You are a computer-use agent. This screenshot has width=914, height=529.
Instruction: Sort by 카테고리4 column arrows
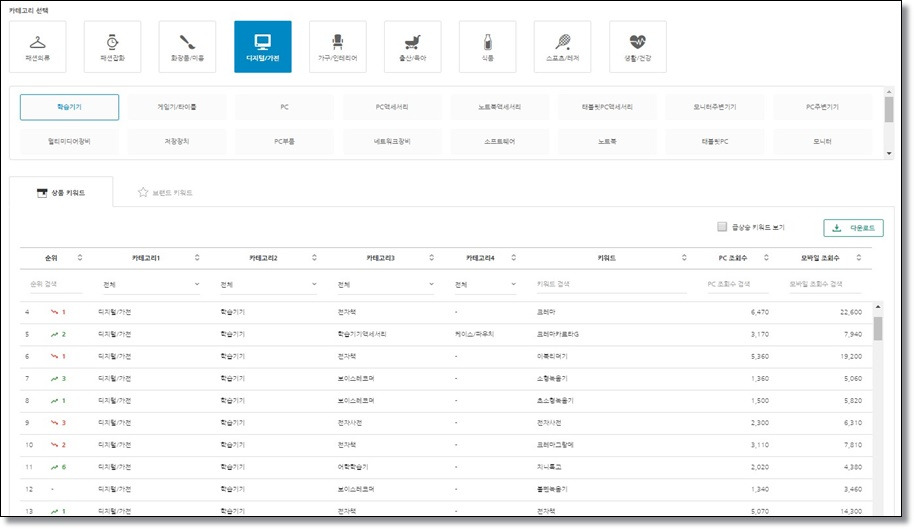(x=514, y=258)
